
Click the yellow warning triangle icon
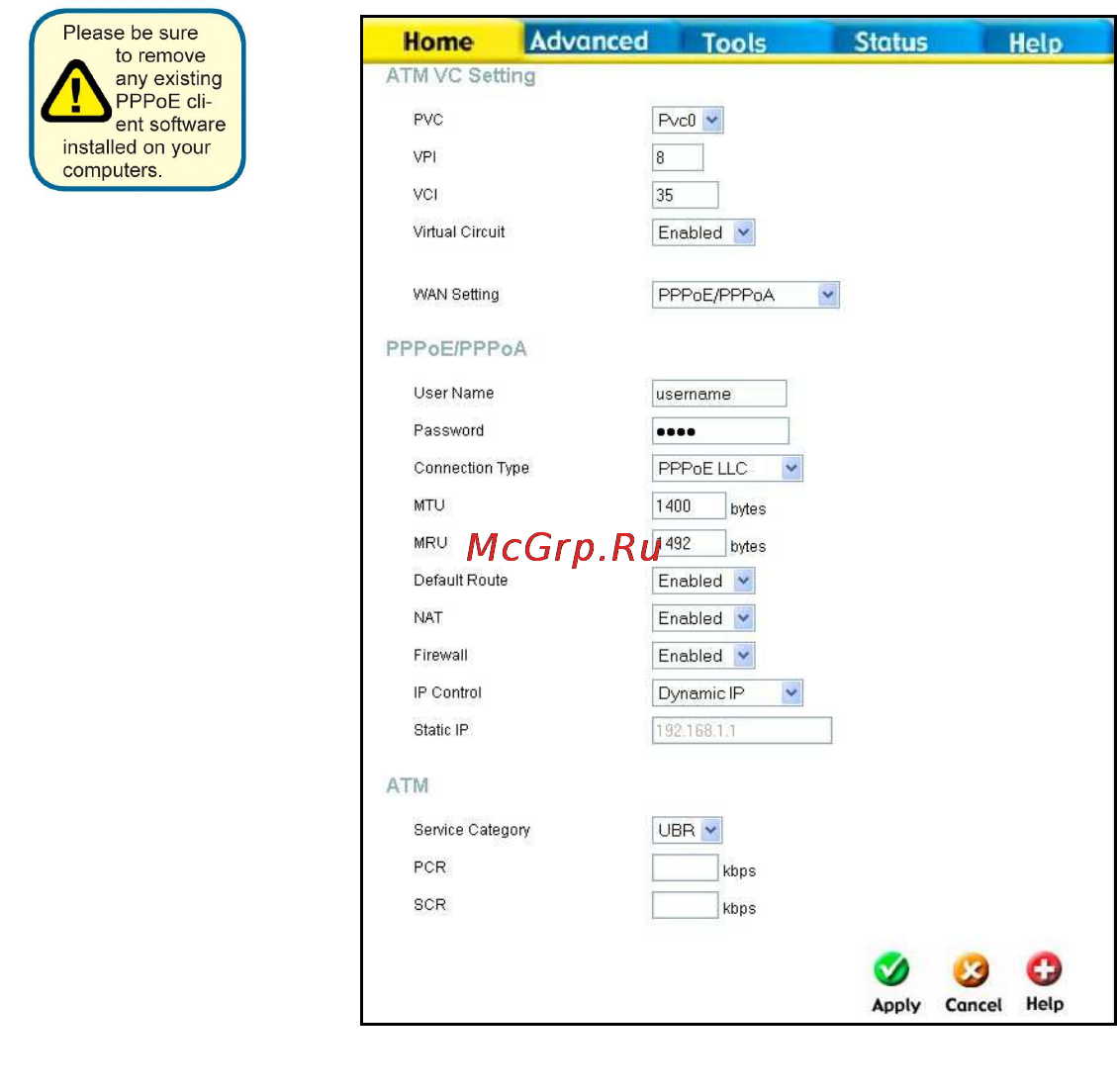tap(75, 93)
